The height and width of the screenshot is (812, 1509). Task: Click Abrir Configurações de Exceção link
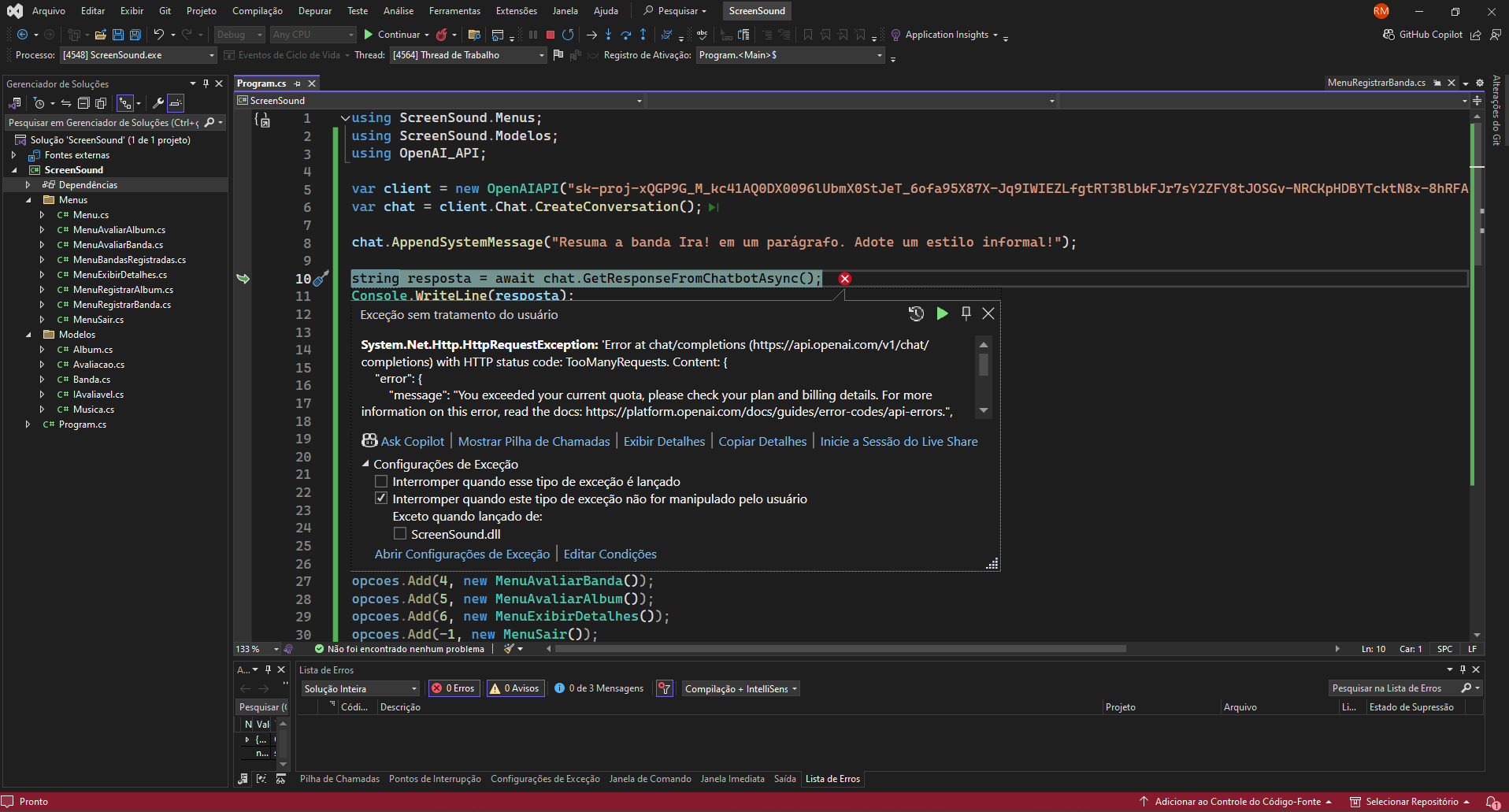tap(462, 554)
